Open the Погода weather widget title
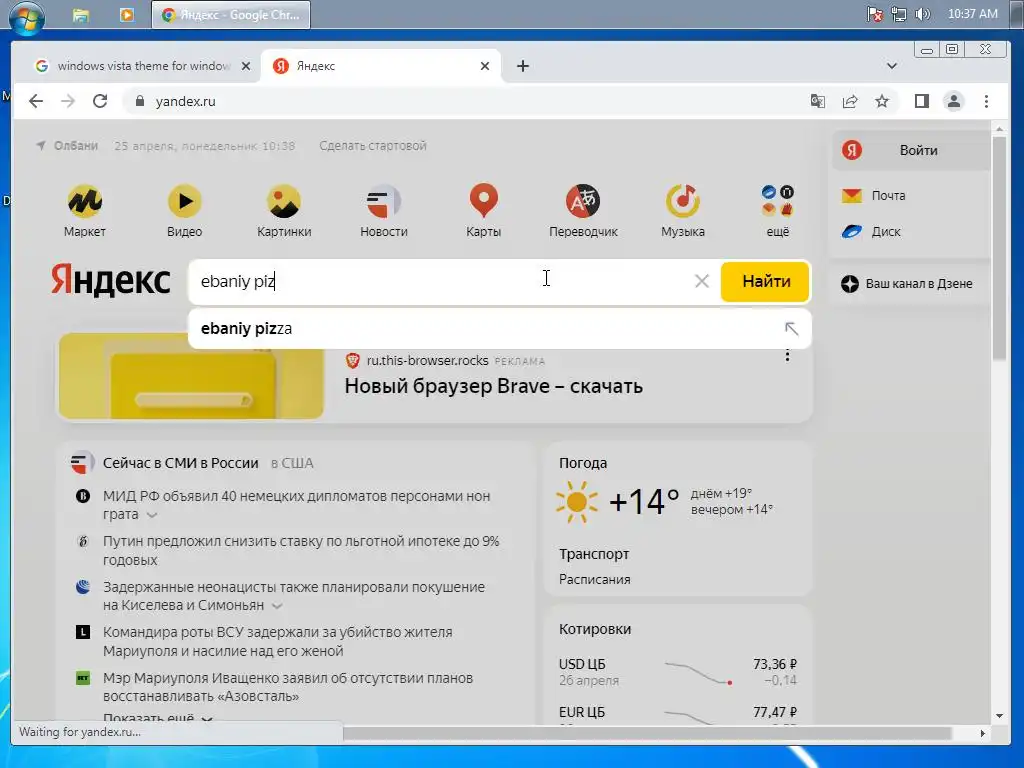1024x768 pixels. tap(583, 463)
